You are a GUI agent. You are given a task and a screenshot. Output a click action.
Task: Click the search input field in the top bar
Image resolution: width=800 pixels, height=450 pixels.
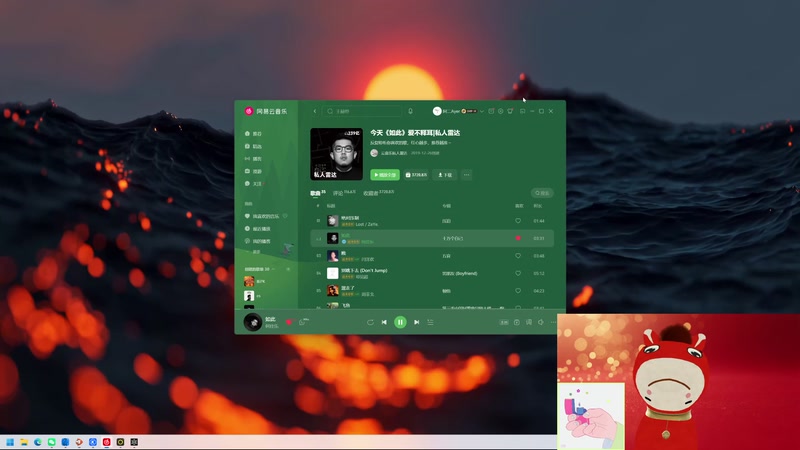tap(363, 111)
